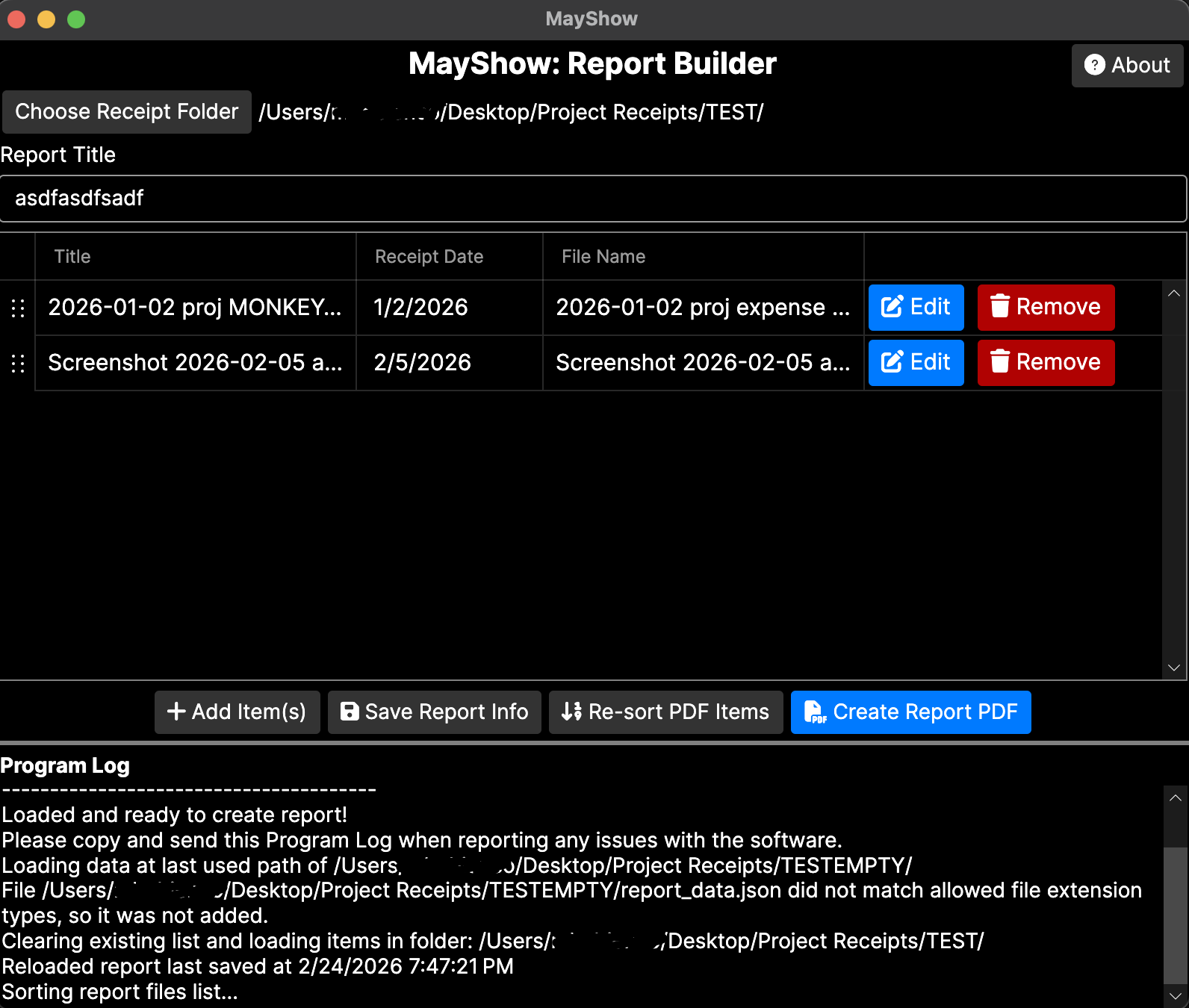Viewport: 1189px width, 1008px height.
Task: Click the drag handle of the MONKEY row
Action: pos(18,308)
